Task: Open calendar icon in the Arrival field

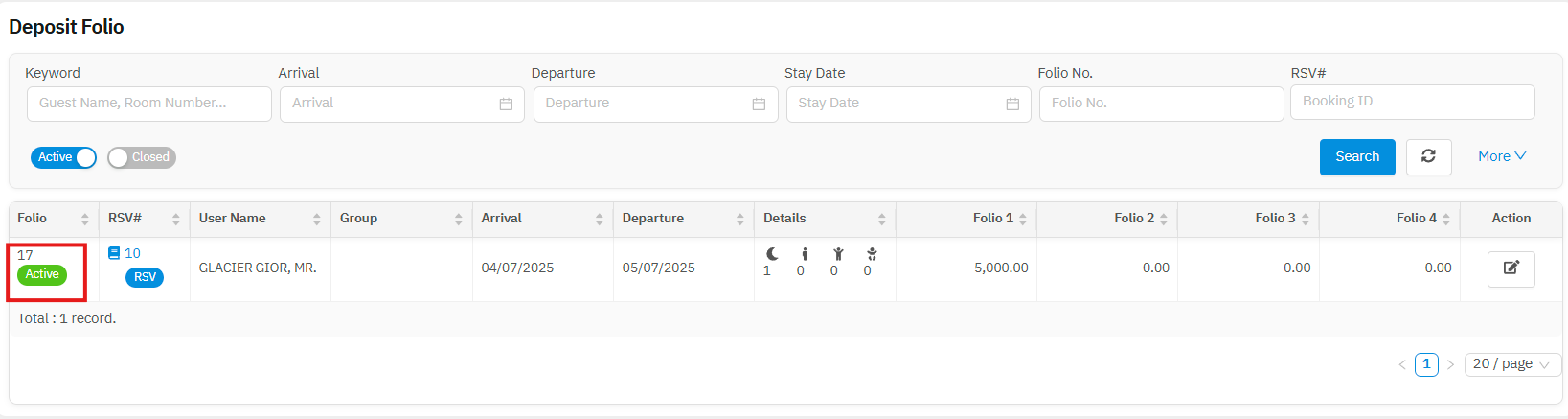Action: tap(506, 104)
